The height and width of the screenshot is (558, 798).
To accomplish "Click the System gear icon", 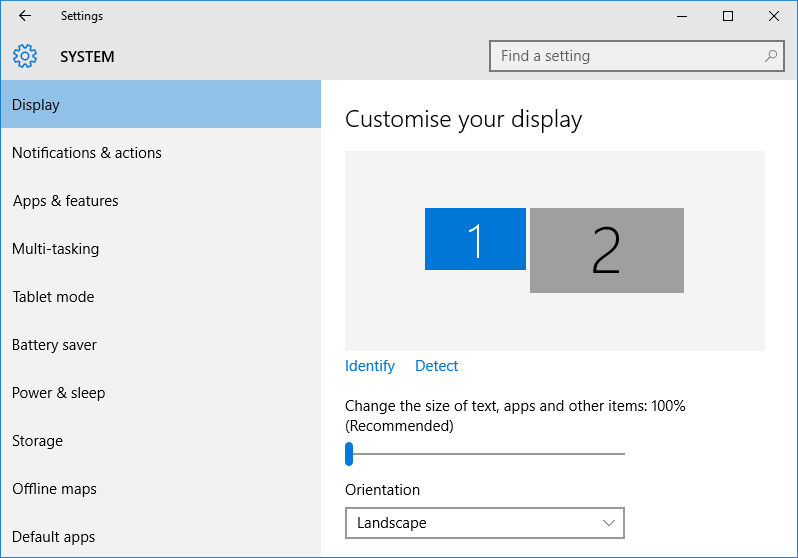I will click(x=25, y=56).
